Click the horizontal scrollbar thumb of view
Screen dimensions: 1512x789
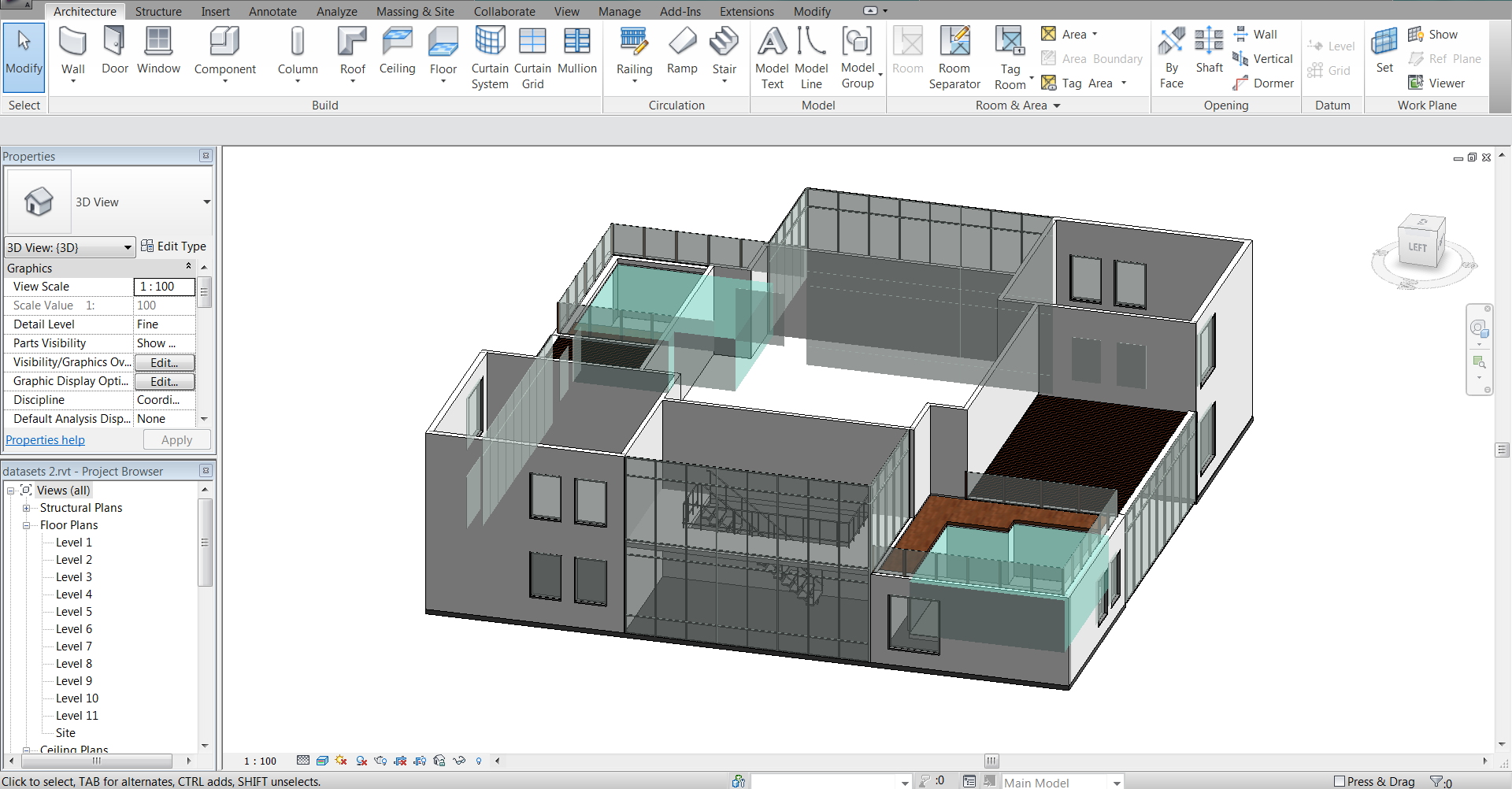pos(991,761)
